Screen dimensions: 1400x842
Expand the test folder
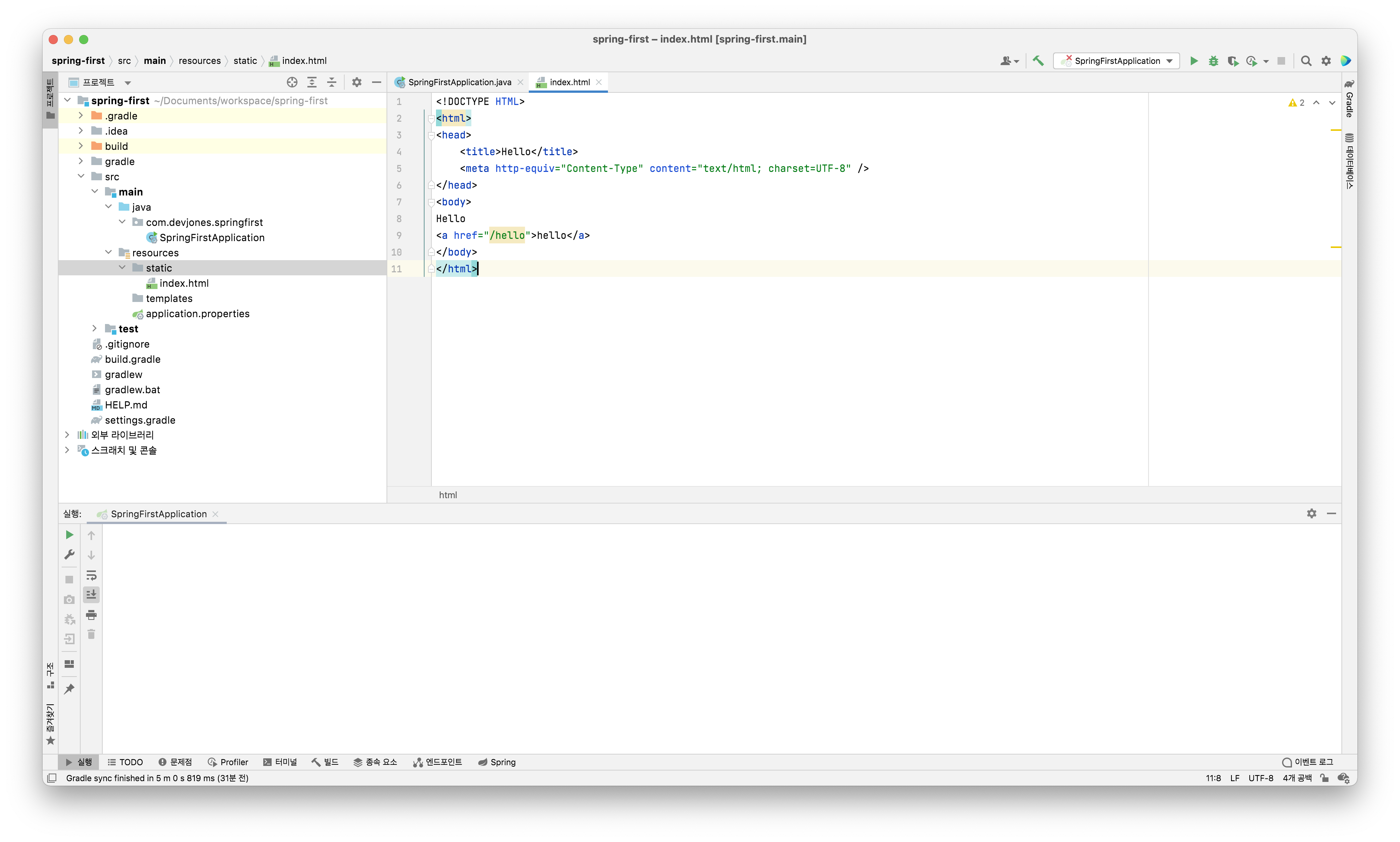click(95, 329)
